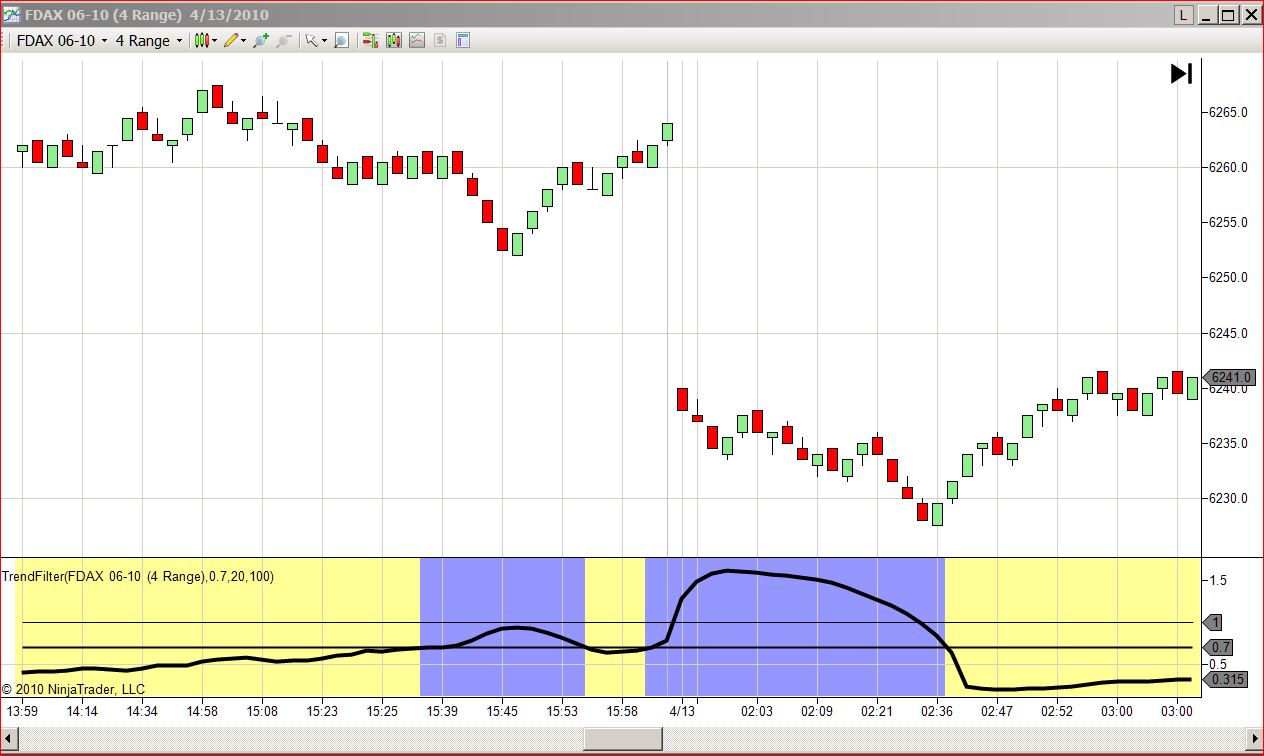Click the L link button in title bar

[x=1184, y=15]
